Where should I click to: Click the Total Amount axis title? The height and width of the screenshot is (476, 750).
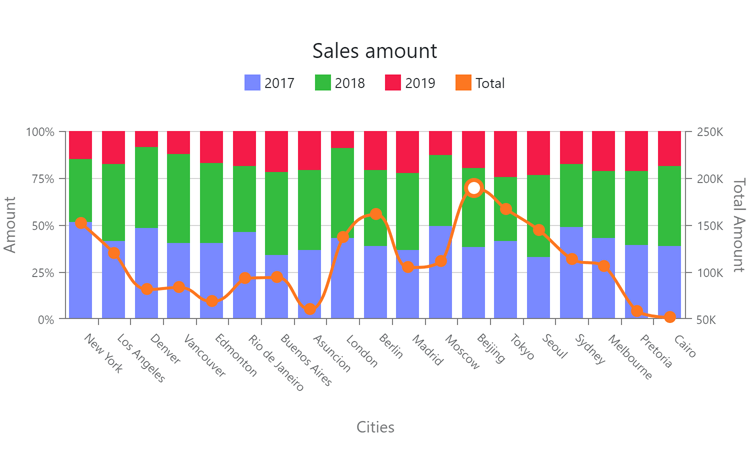739,225
